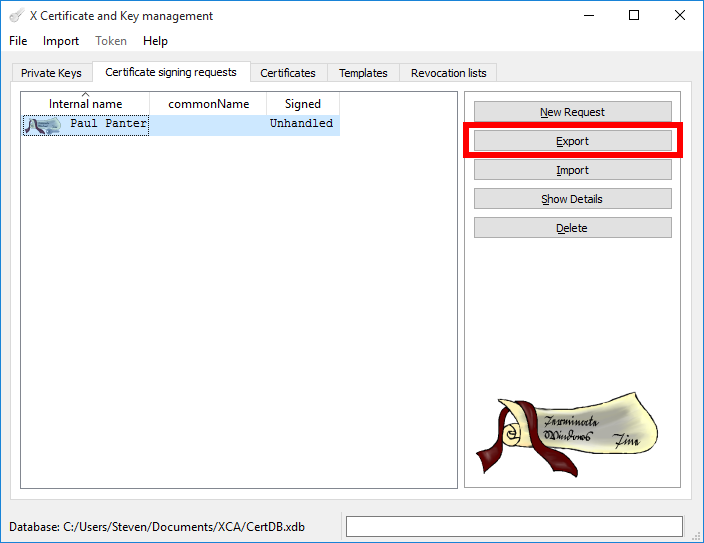Click the highlighted Export button

[x=572, y=141]
